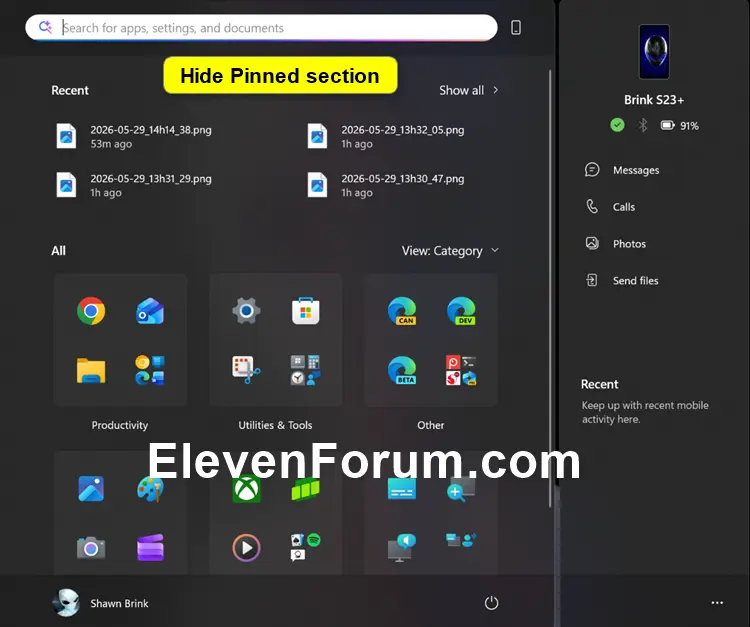Open Messages in the phone panel
Image resolution: width=750 pixels, height=627 pixels.
pyautogui.click(x=622, y=170)
